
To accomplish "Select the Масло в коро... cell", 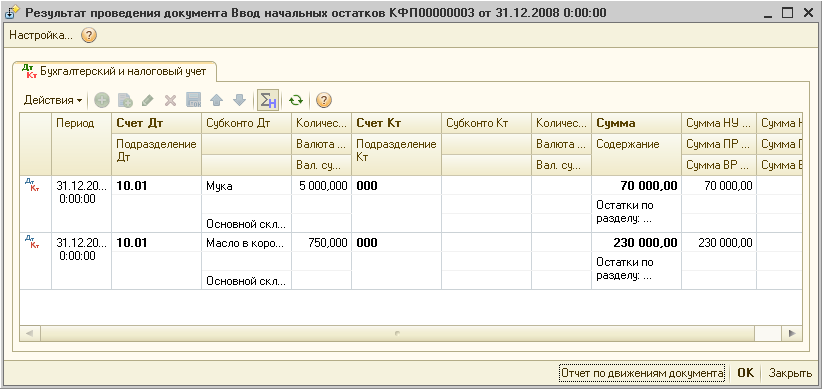I will [x=246, y=243].
